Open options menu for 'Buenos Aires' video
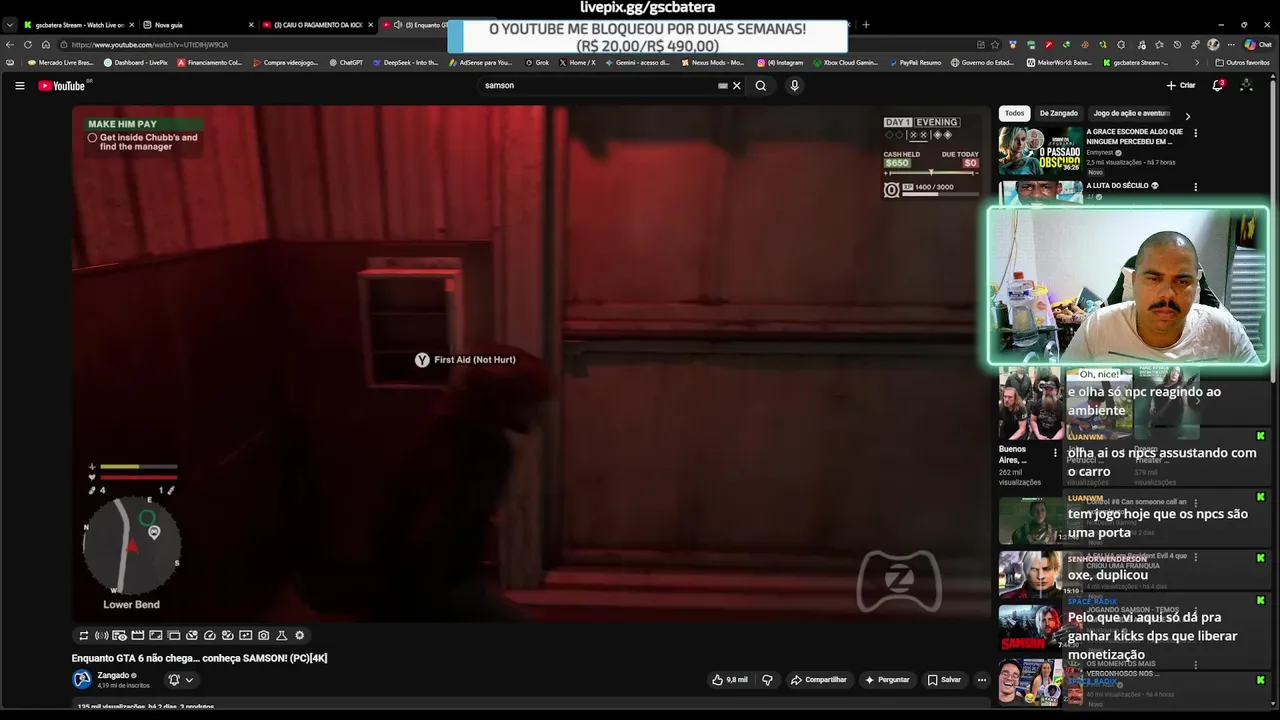This screenshot has width=1280, height=720. [x=1054, y=453]
